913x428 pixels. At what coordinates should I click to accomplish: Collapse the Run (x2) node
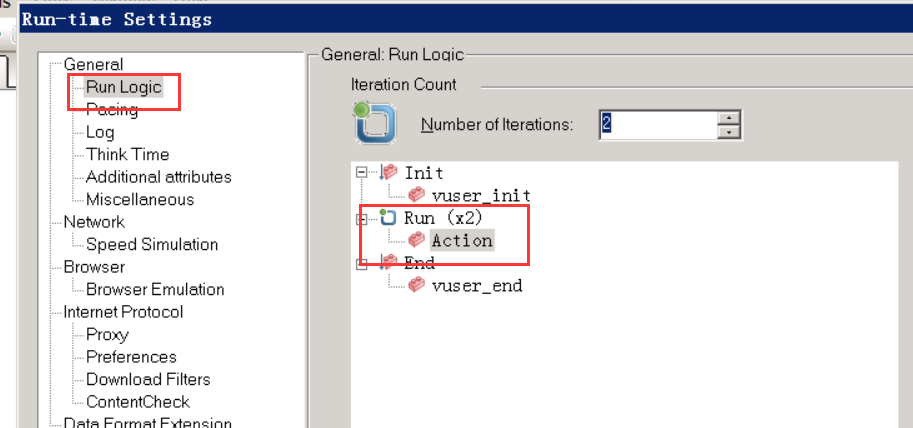tap(362, 218)
